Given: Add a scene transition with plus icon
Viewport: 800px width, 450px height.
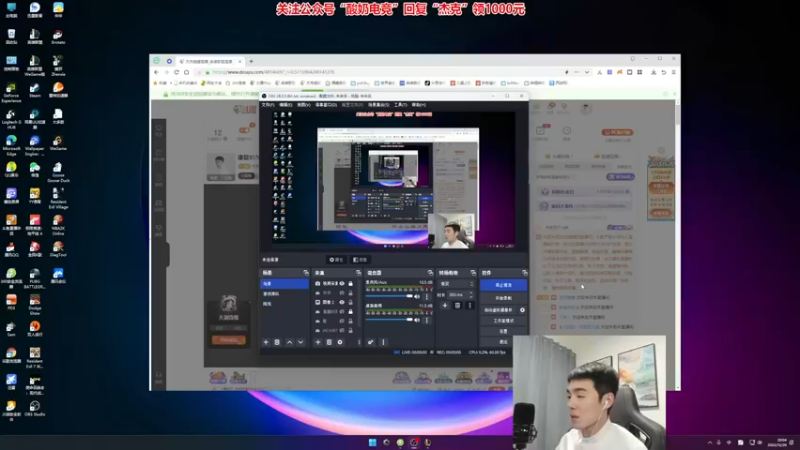Looking at the screenshot, I should point(445,306).
